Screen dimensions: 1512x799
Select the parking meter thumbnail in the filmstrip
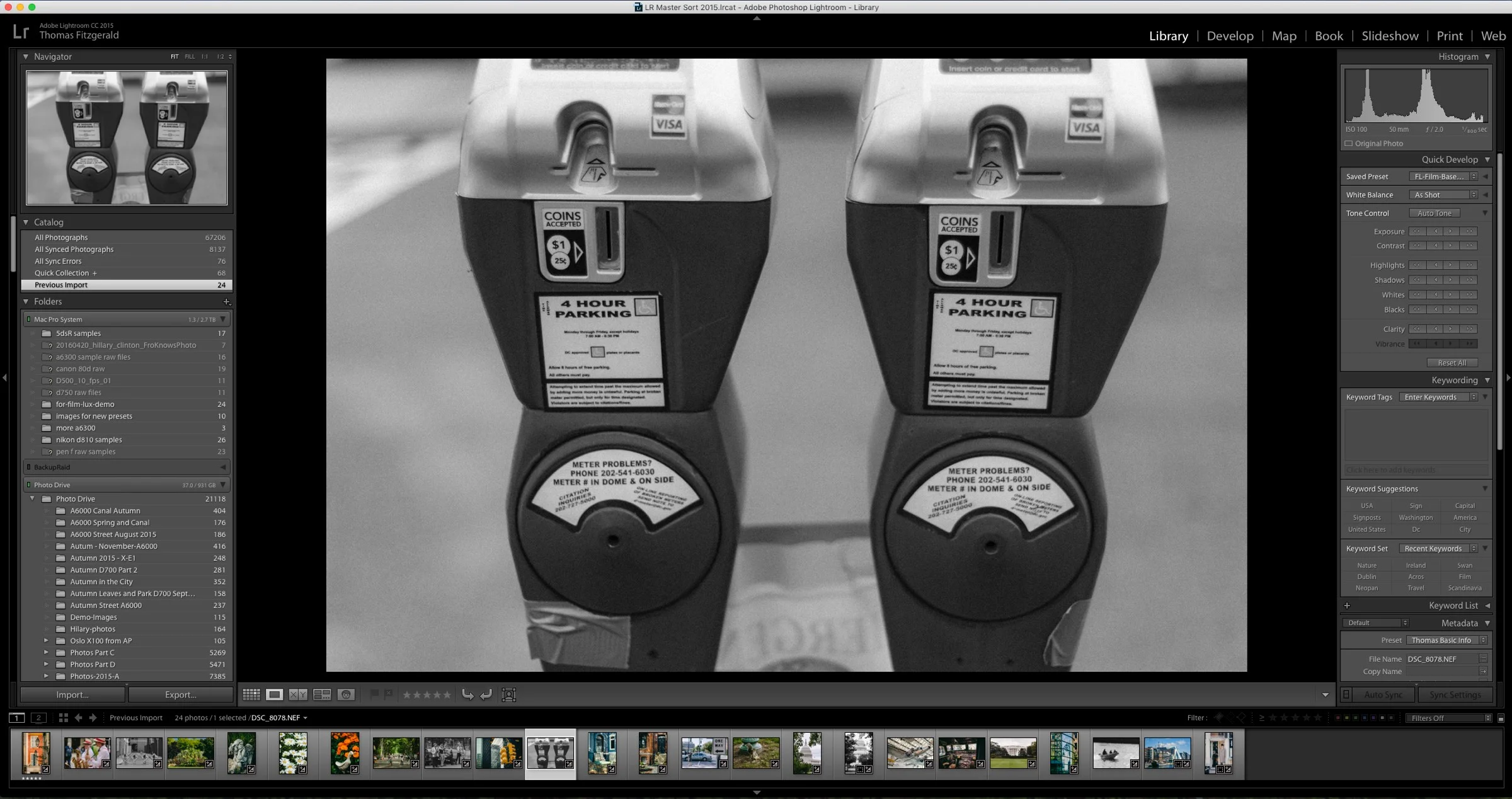pos(550,753)
